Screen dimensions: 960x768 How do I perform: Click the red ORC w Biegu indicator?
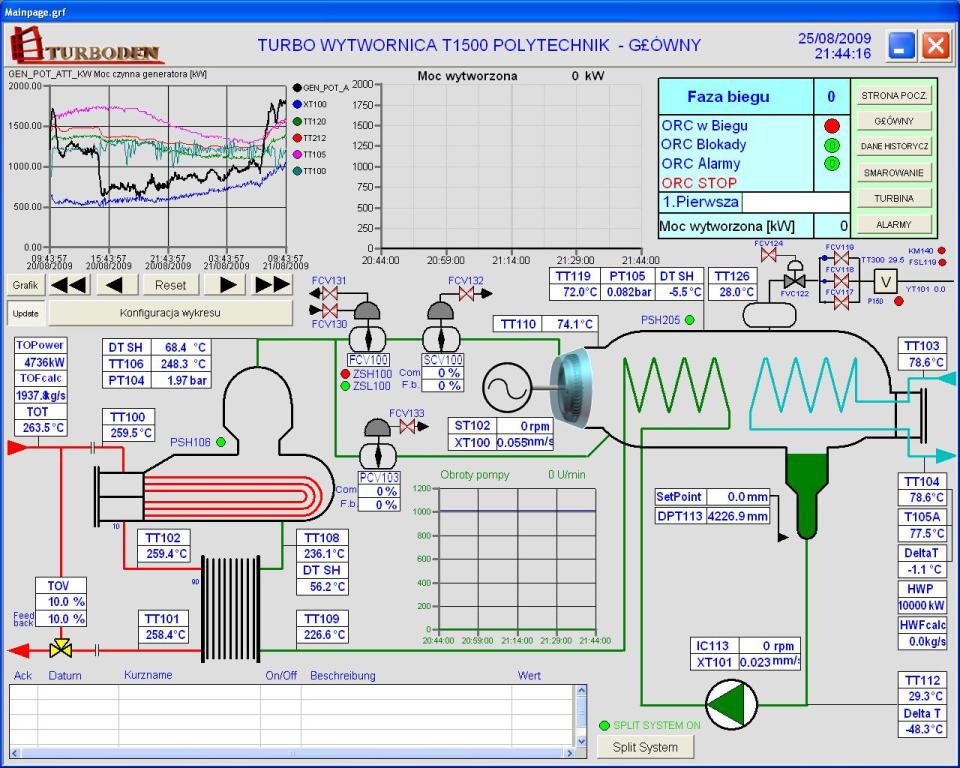tap(831, 126)
